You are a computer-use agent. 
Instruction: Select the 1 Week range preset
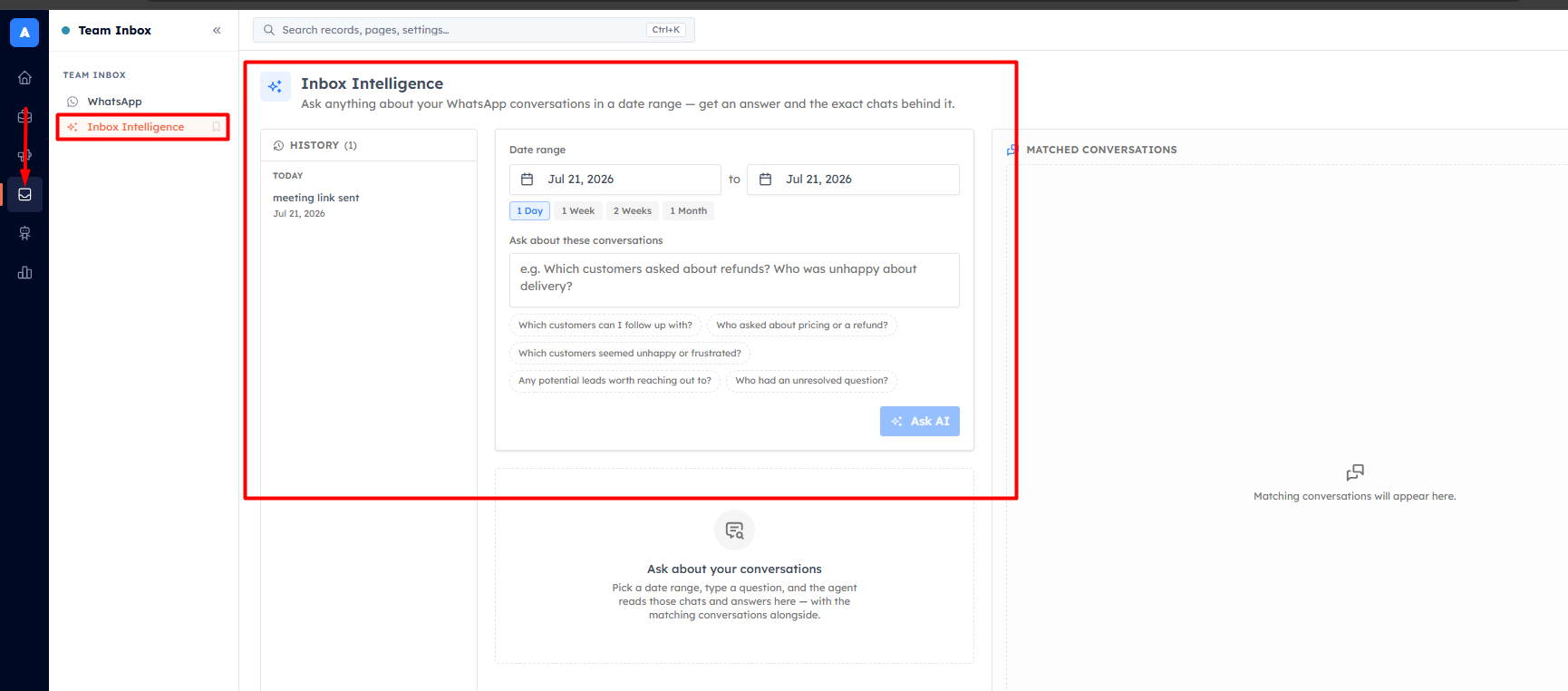click(577, 210)
